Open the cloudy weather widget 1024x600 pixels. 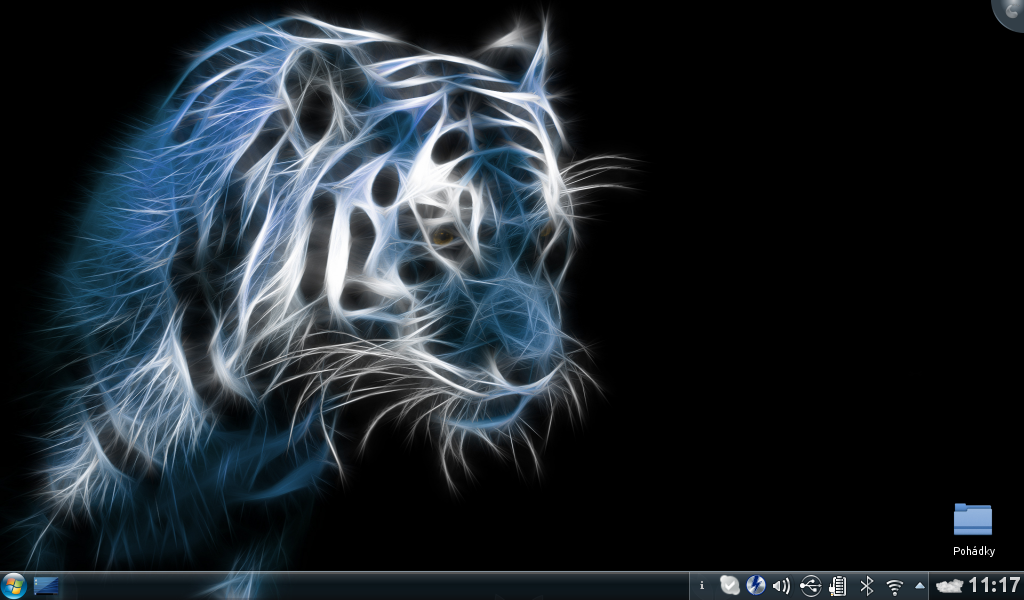[x=948, y=586]
